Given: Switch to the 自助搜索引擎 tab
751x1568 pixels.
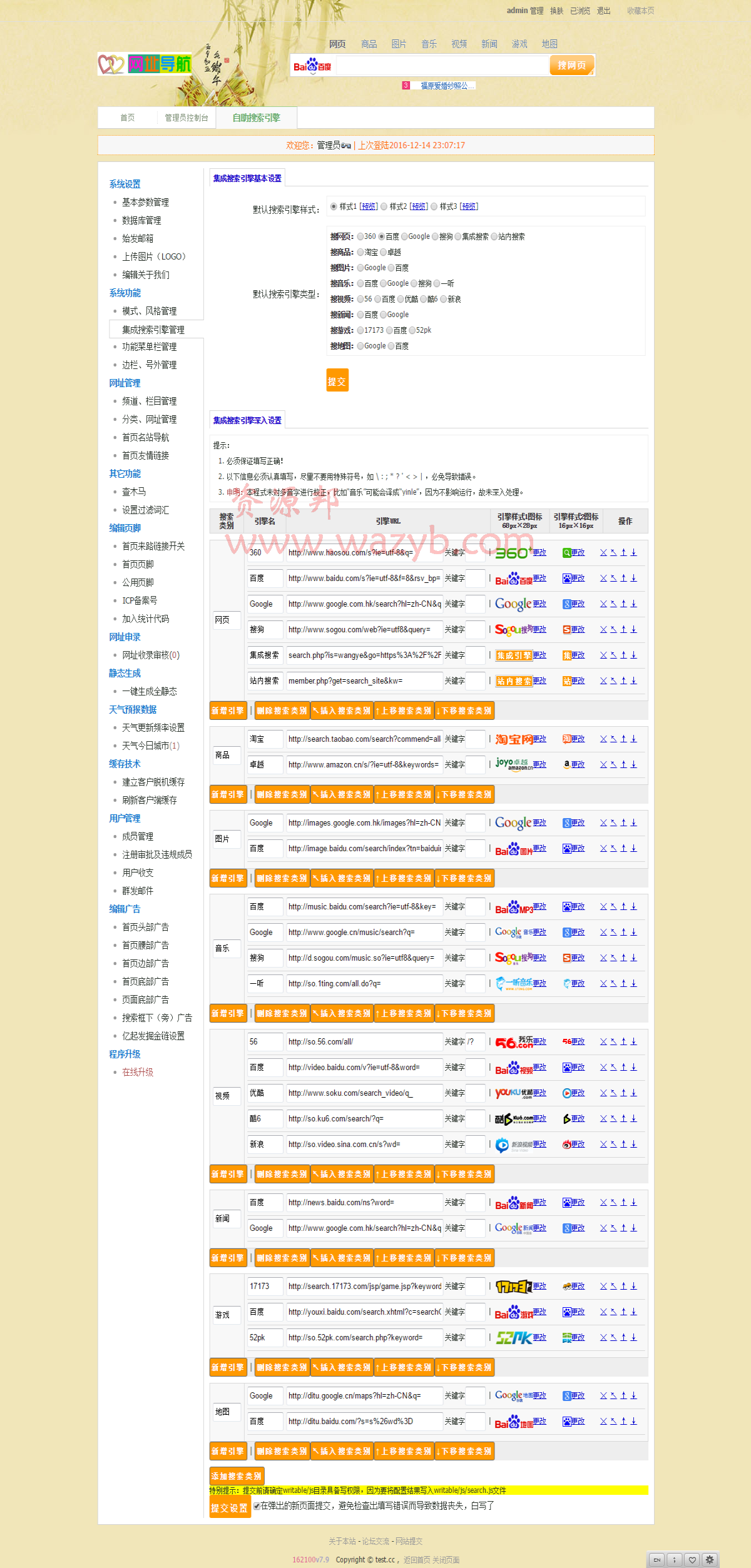Looking at the screenshot, I should [x=256, y=118].
